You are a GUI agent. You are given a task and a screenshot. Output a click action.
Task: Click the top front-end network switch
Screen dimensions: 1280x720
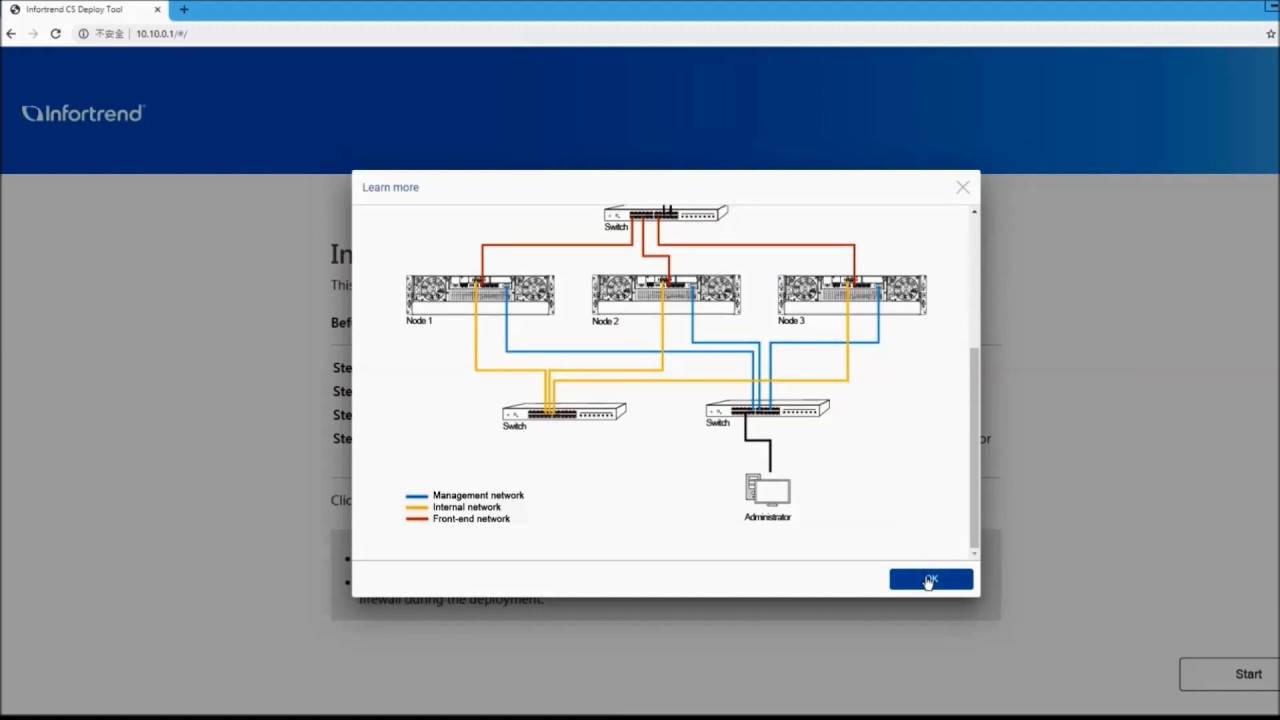click(666, 213)
